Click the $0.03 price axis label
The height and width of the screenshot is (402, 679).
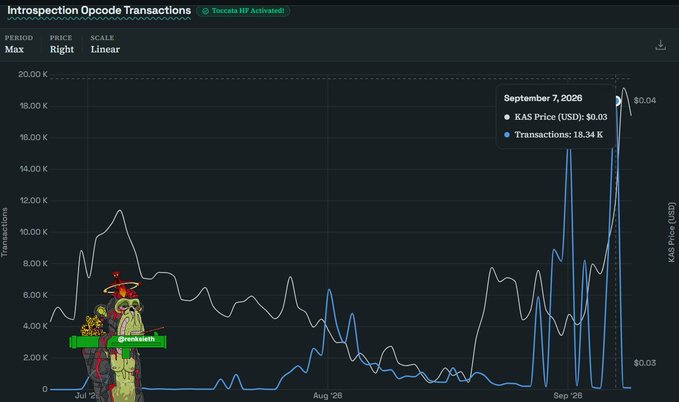(645, 363)
